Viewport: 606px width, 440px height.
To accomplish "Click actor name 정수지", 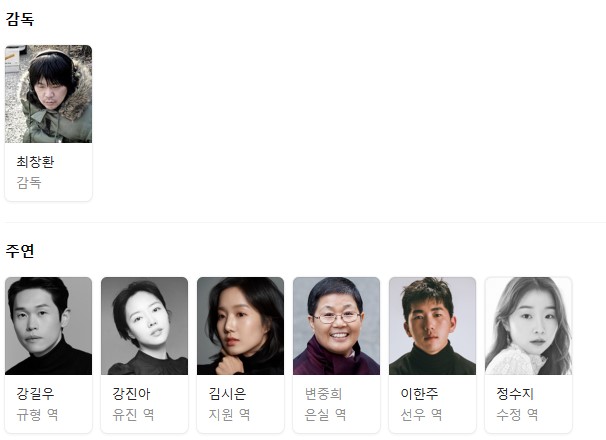I will [x=515, y=394].
